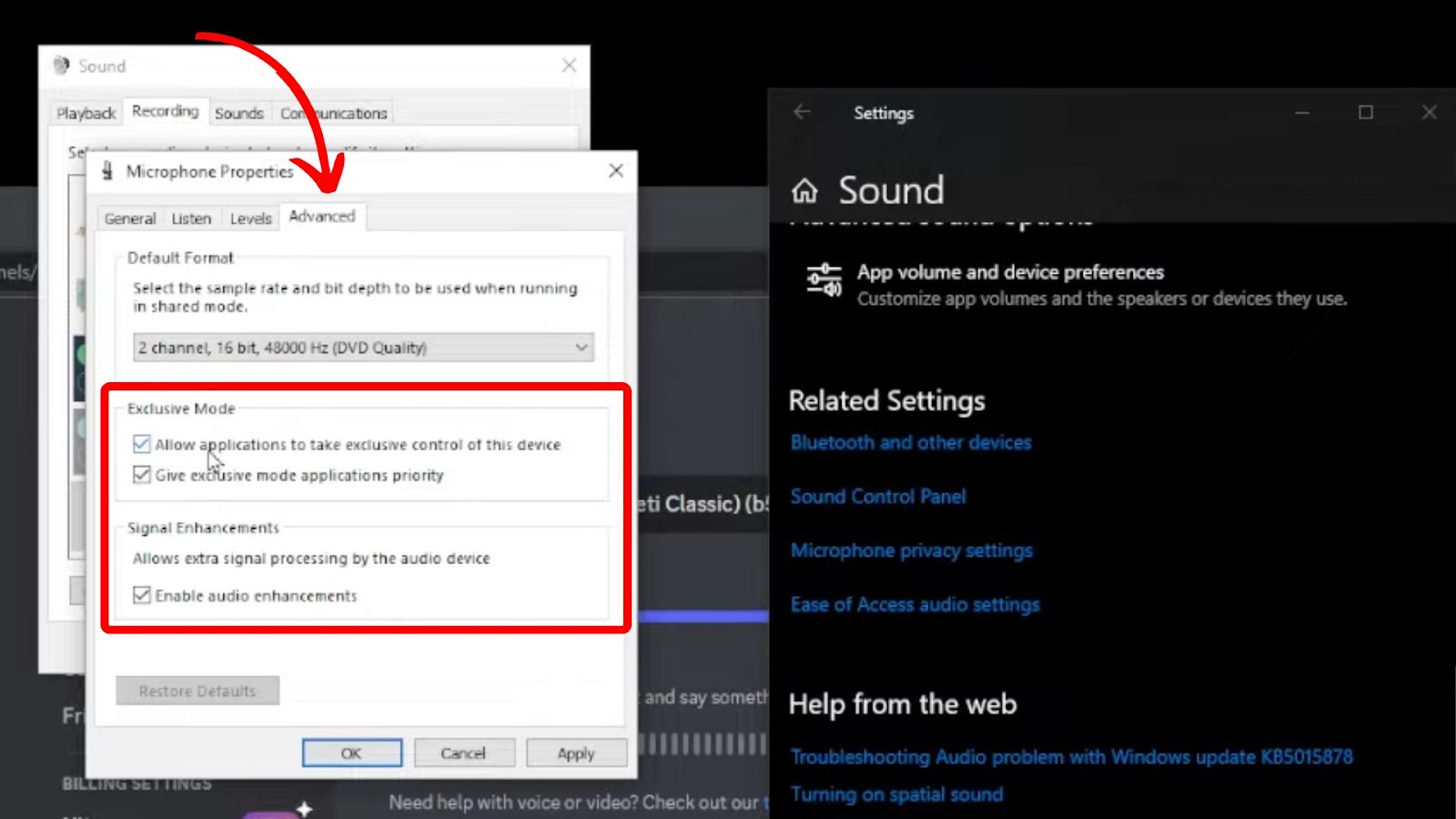Click the Sound home icon
This screenshot has width=1456, height=819.
point(804,191)
